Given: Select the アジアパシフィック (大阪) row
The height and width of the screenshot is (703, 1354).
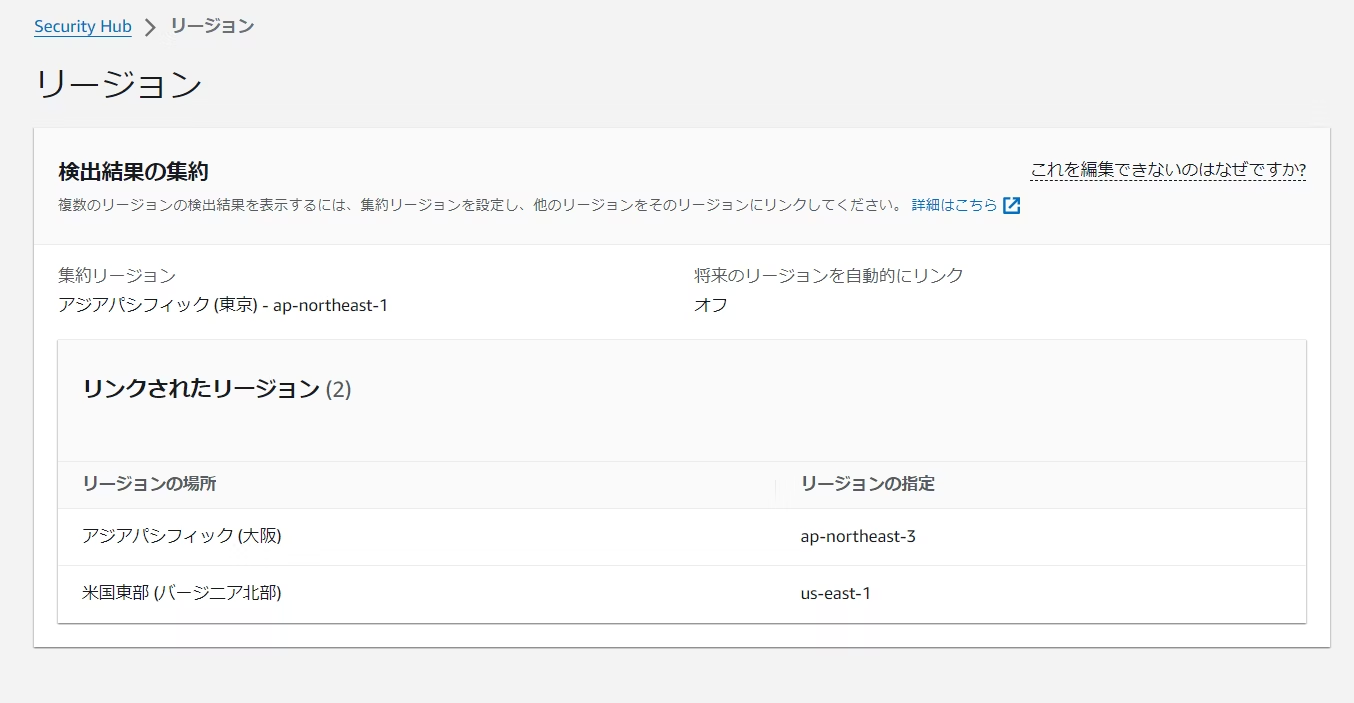Looking at the screenshot, I should click(182, 537).
